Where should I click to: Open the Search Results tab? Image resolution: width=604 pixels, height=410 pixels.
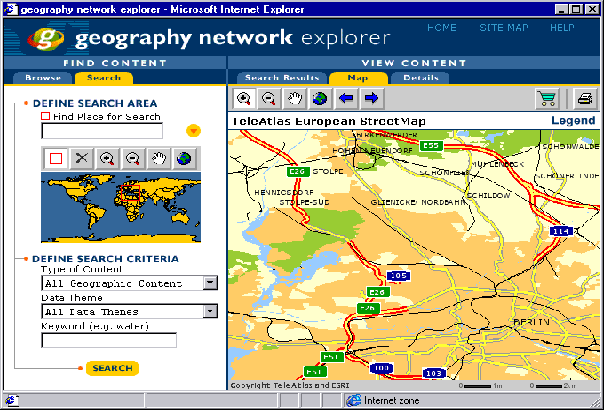pos(282,78)
